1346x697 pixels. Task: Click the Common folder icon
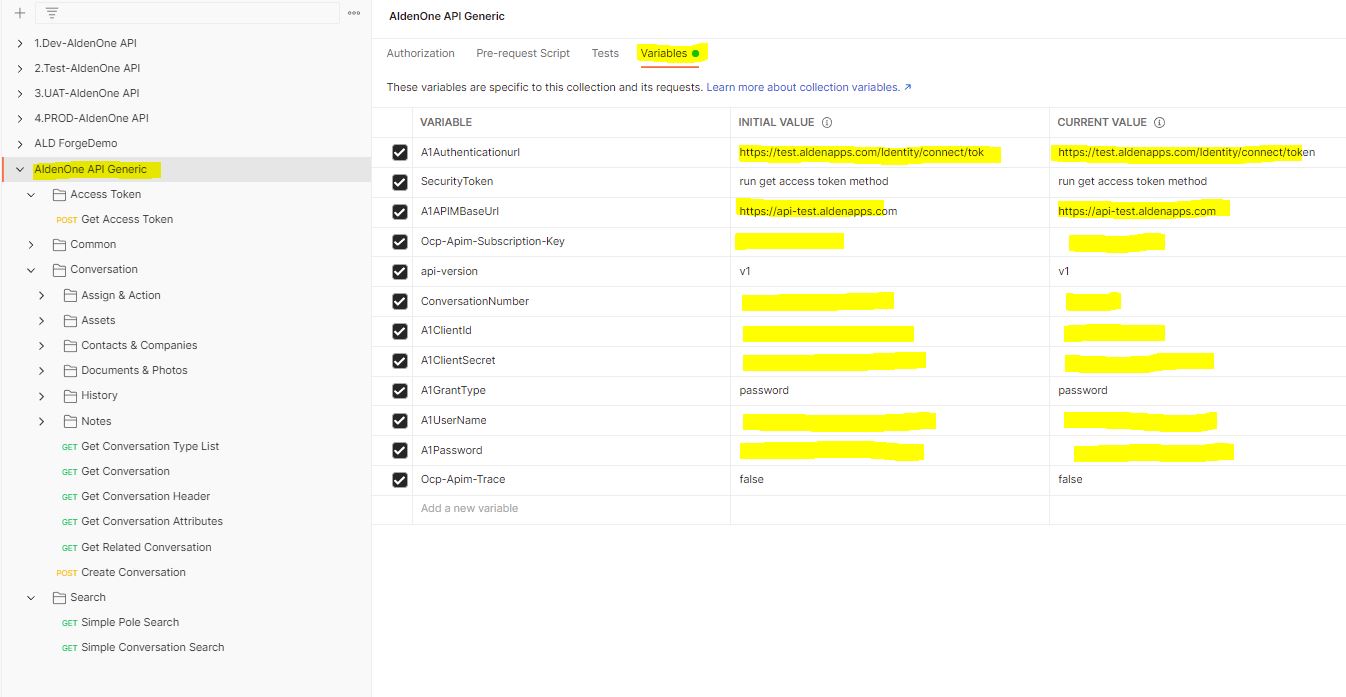(59, 244)
